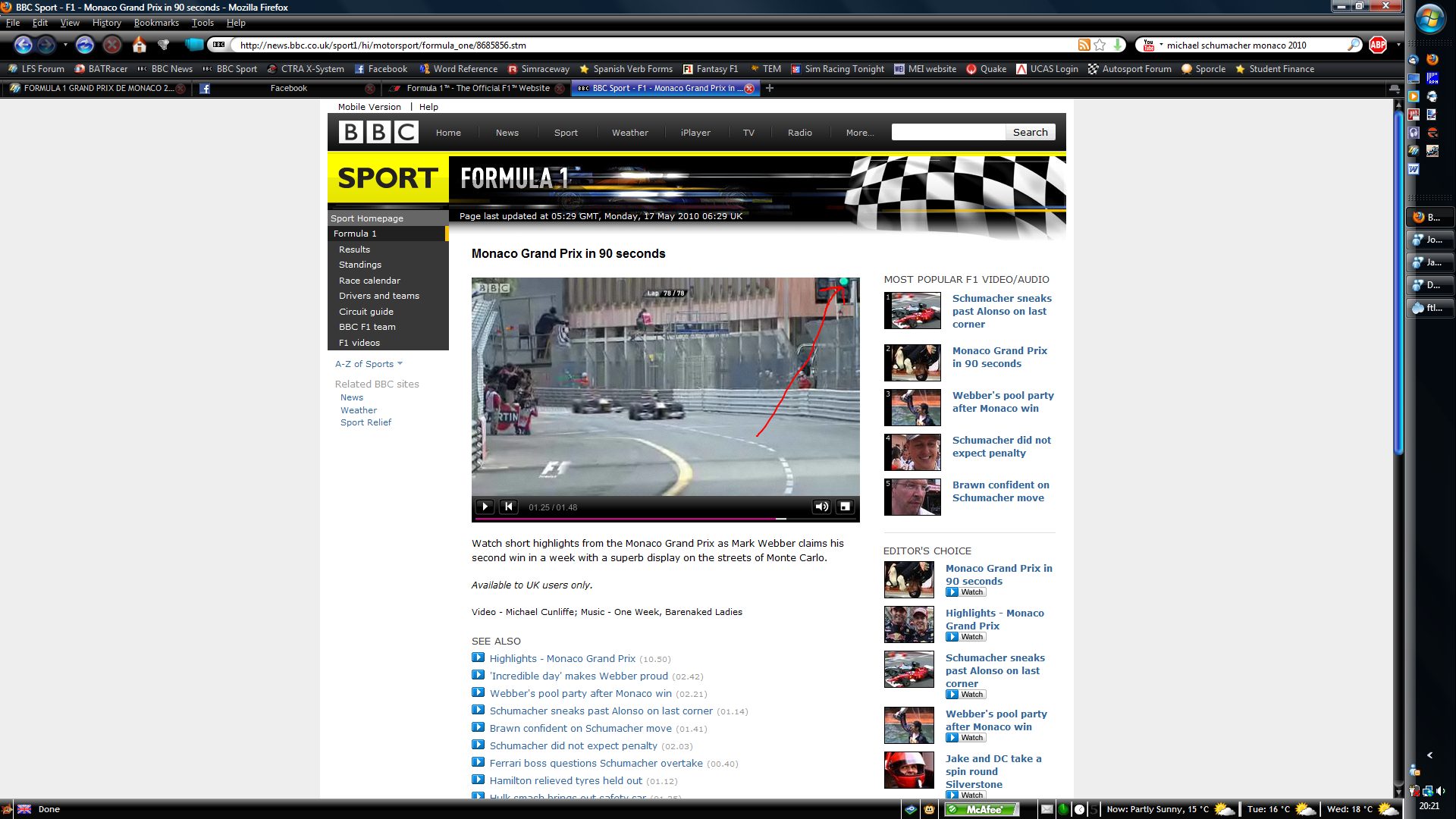Play the Monaco Grand Prix video

pos(485,507)
